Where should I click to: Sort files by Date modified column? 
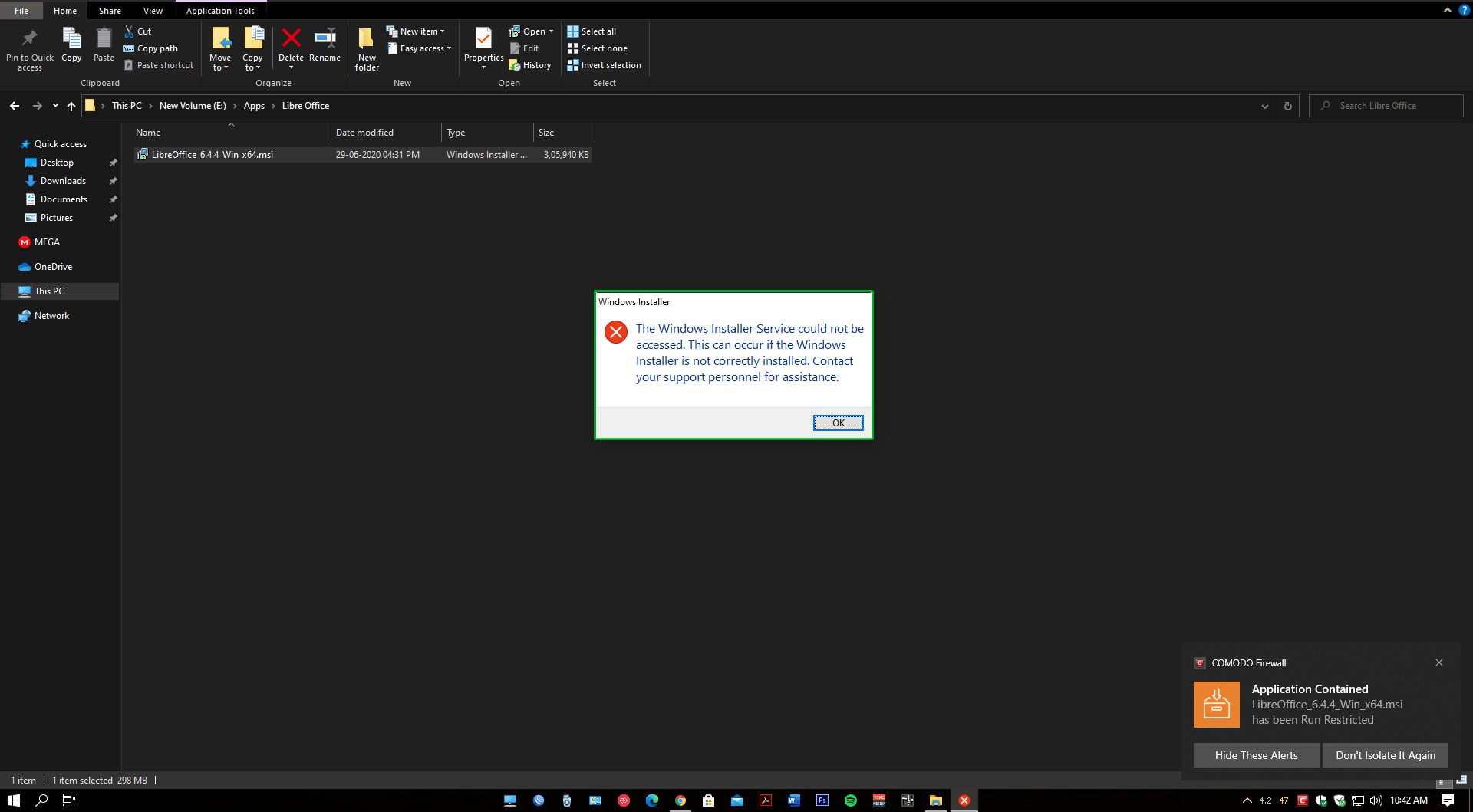coord(386,133)
